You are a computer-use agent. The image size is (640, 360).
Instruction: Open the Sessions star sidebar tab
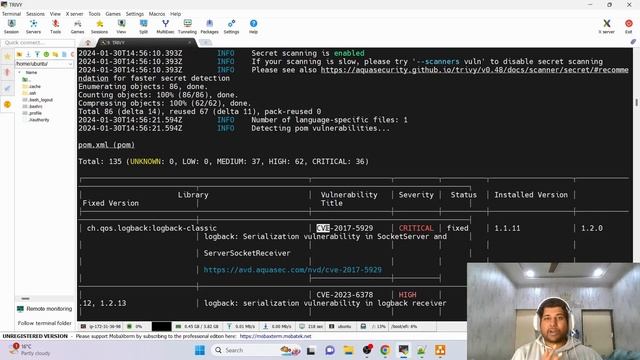pos(7,57)
